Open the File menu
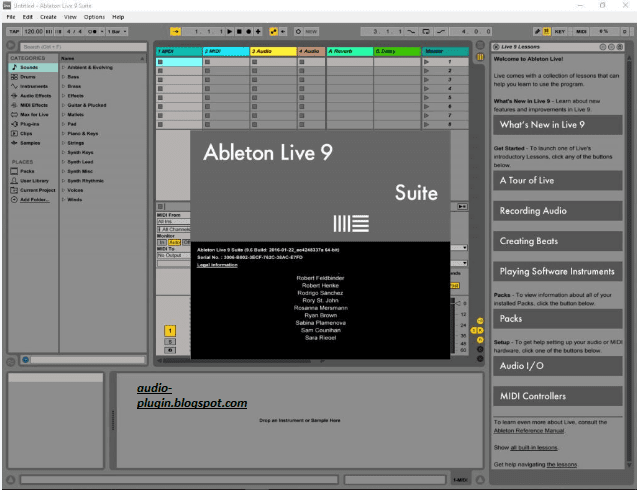This screenshot has height=490, width=637. click(x=11, y=17)
